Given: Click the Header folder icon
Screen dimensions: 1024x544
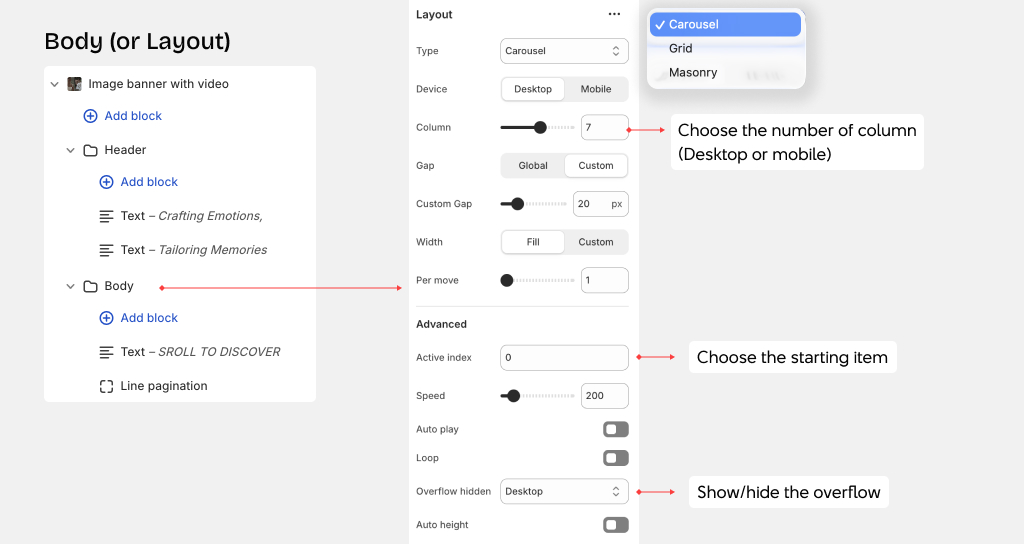Looking at the screenshot, I should [90, 150].
